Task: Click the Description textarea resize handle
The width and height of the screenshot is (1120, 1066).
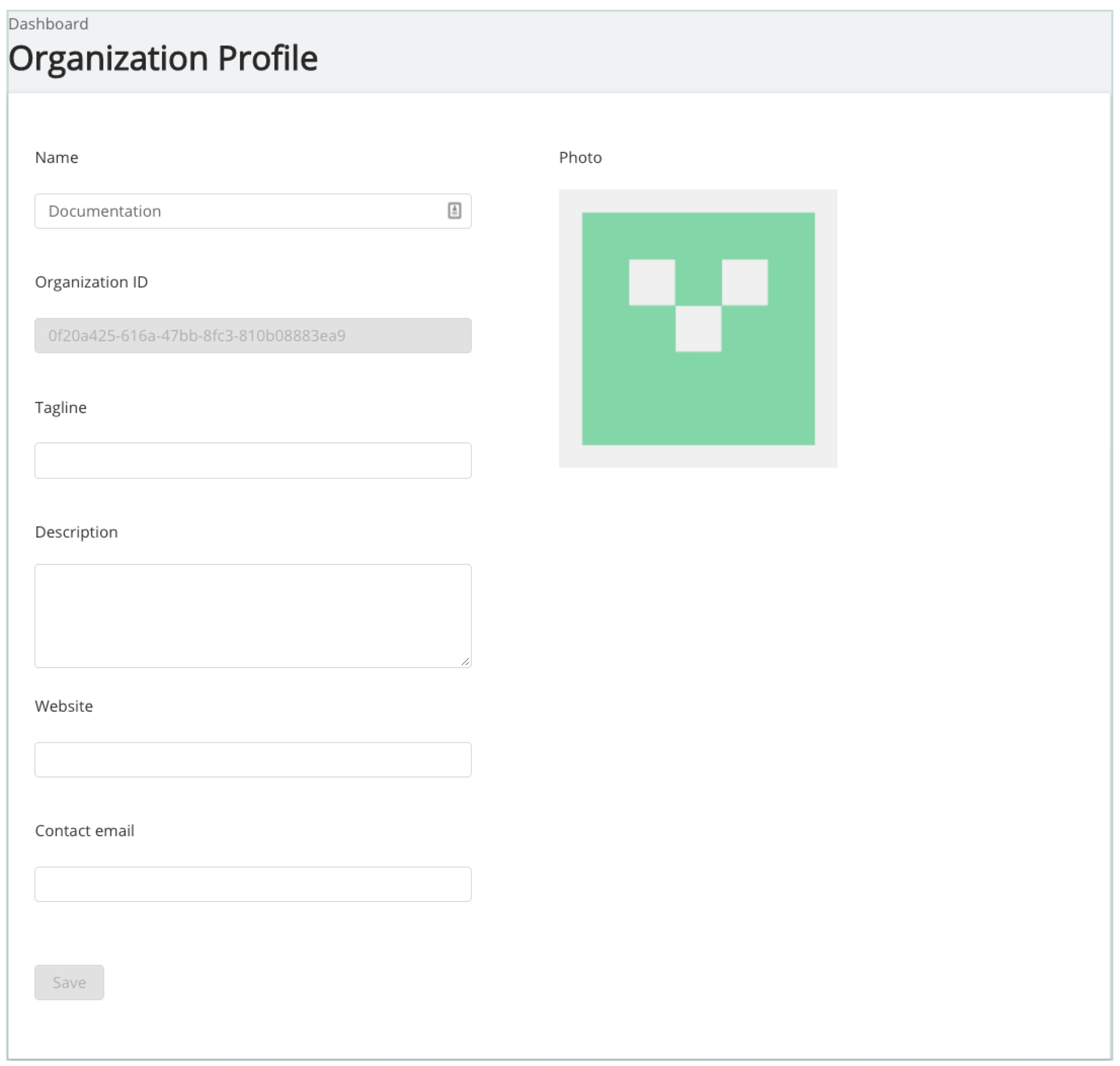Action: [x=465, y=661]
